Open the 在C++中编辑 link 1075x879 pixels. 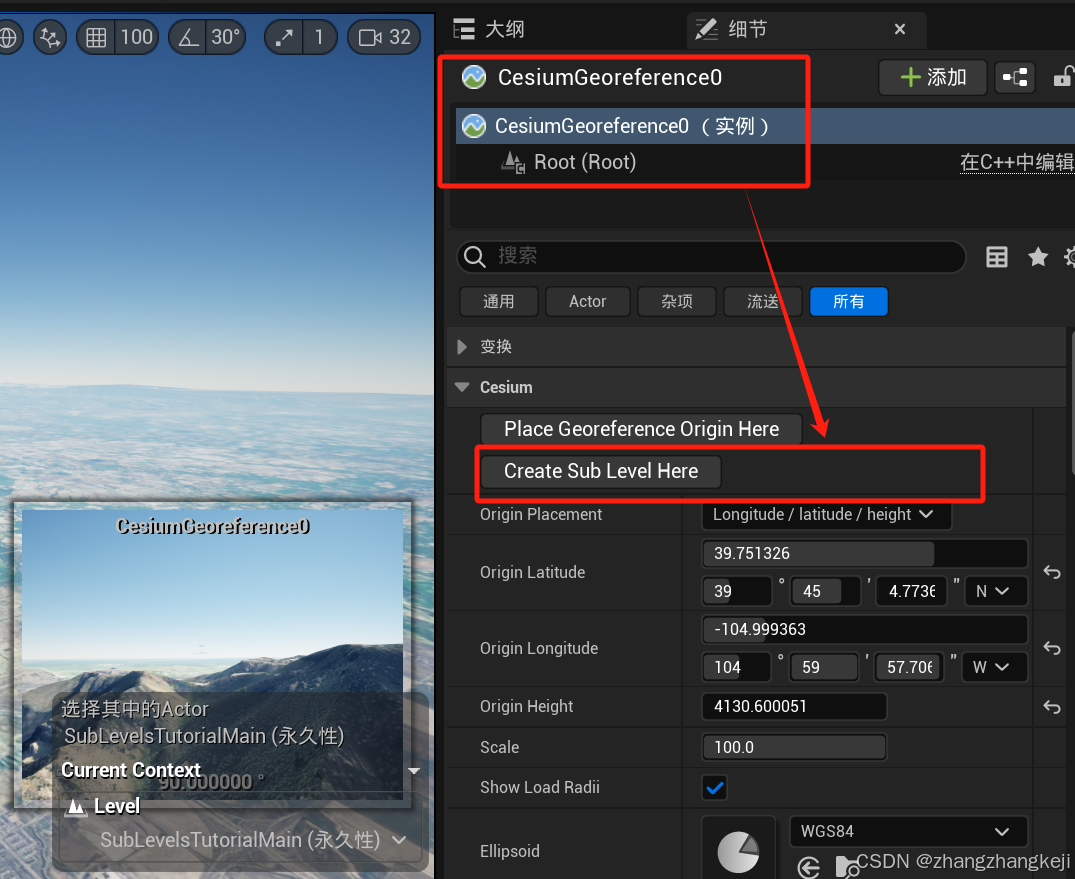click(x=1017, y=162)
